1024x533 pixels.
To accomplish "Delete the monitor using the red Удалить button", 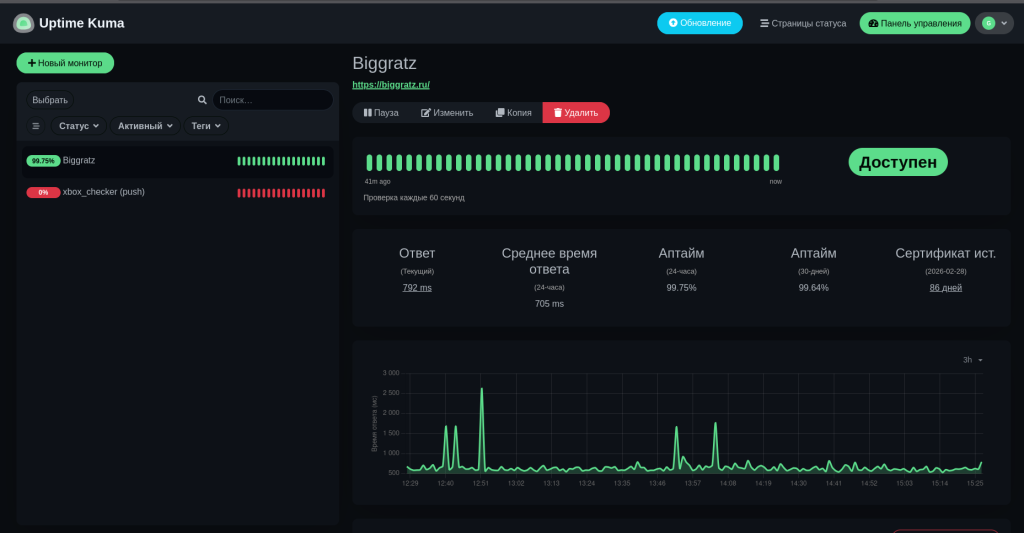I will [576, 113].
